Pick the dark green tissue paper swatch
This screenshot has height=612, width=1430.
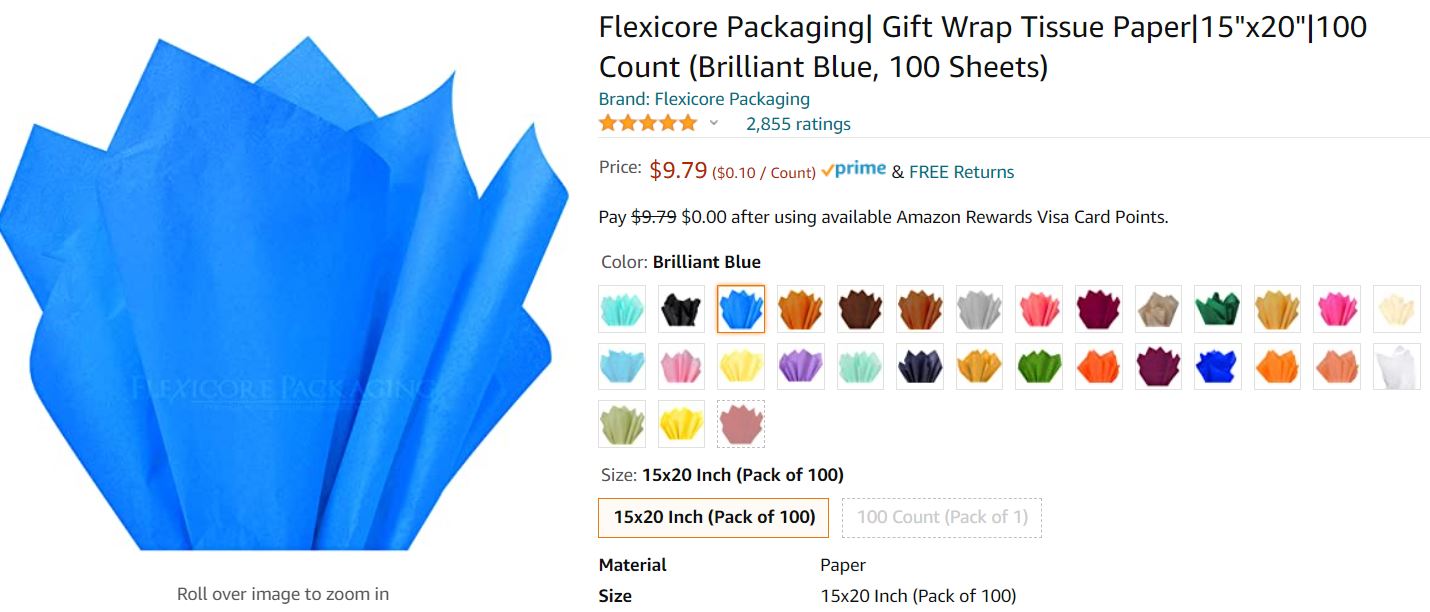[x=1218, y=309]
